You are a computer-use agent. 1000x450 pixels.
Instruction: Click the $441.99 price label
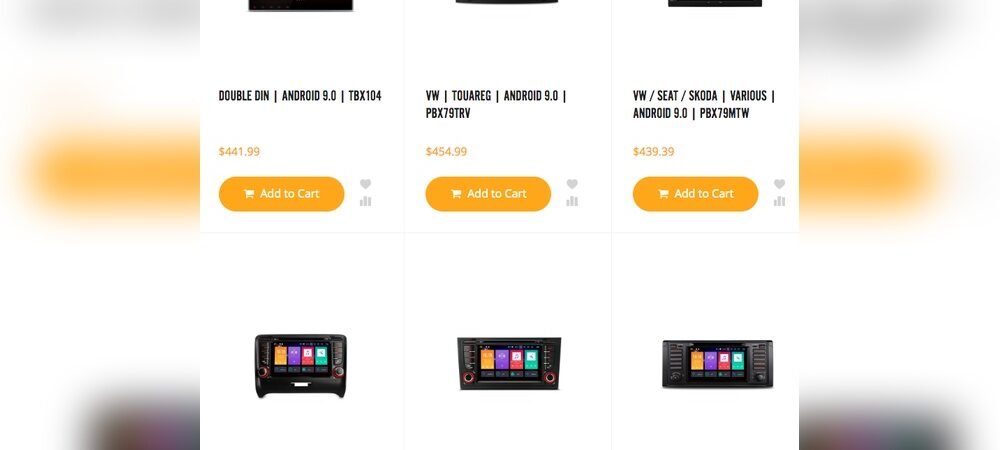coord(239,152)
